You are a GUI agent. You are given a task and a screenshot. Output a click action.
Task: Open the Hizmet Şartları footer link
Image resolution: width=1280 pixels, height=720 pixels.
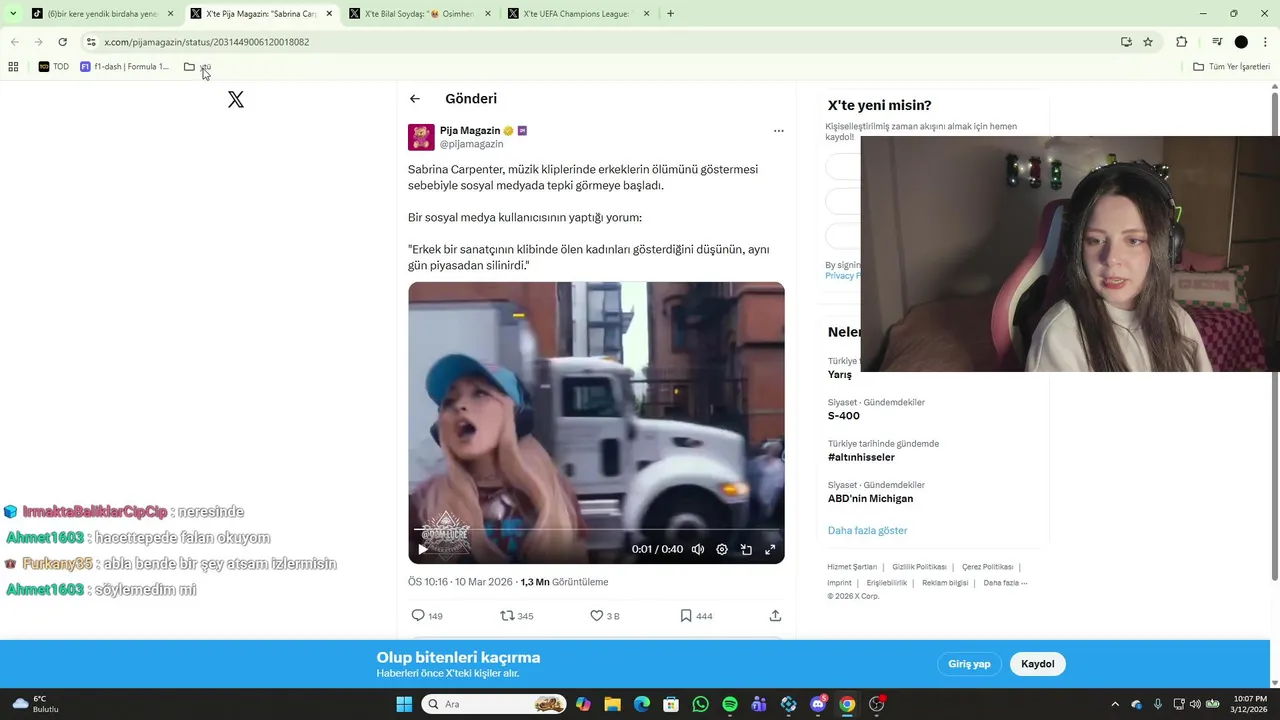pyautogui.click(x=852, y=567)
